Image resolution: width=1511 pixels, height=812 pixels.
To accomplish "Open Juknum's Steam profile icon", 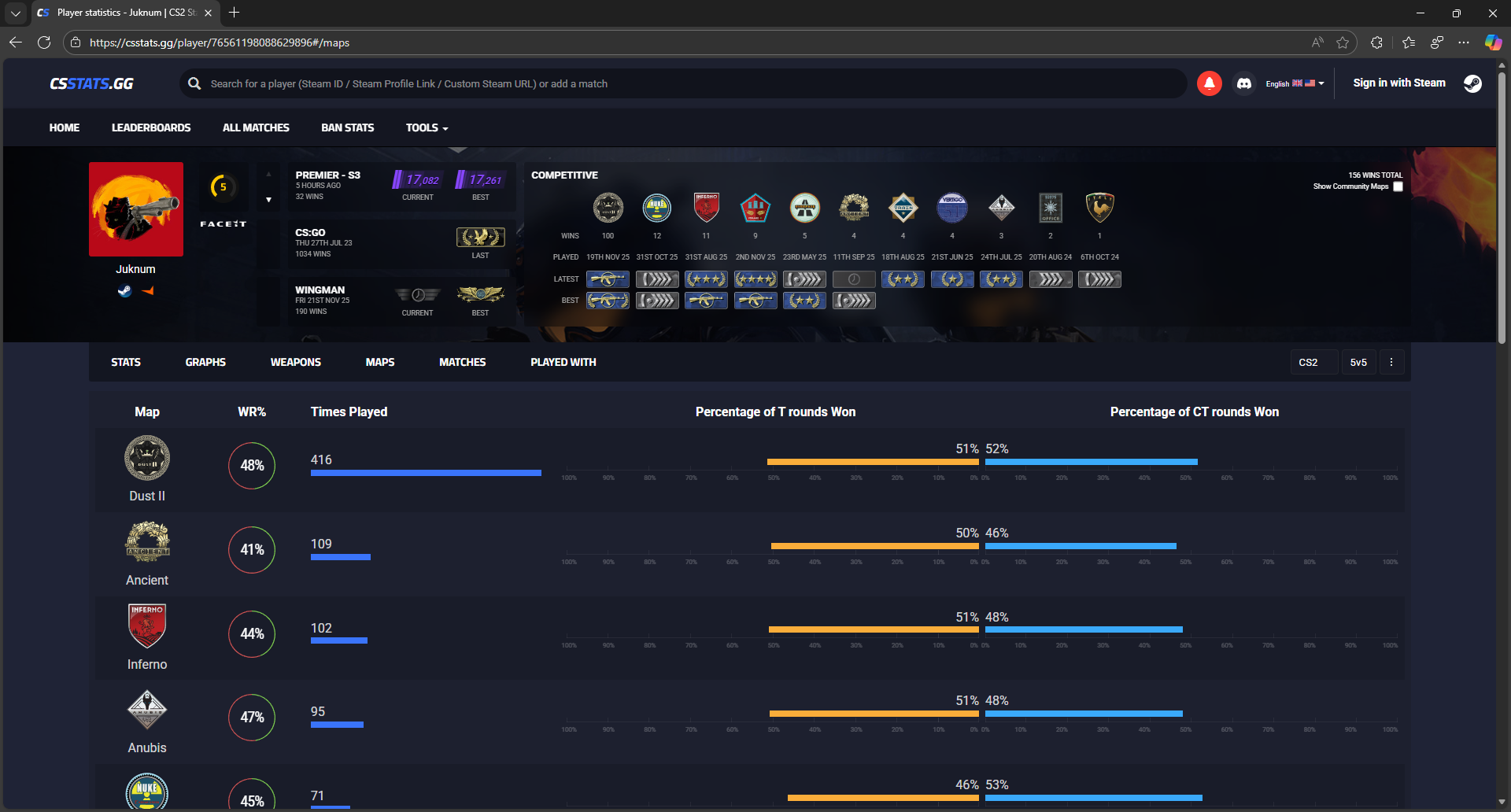I will pyautogui.click(x=124, y=290).
